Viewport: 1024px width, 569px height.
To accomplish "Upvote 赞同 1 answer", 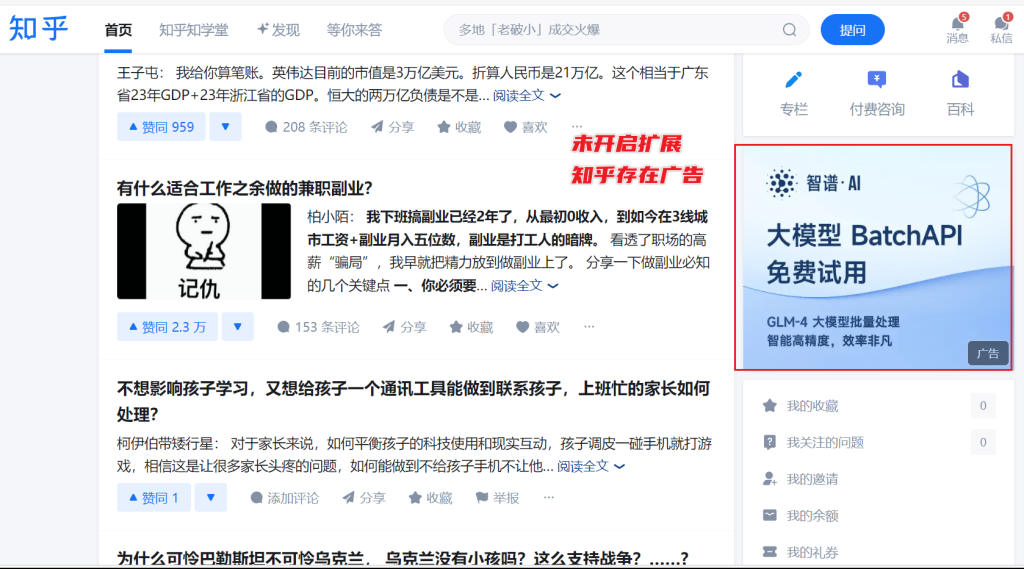I will click(153, 498).
